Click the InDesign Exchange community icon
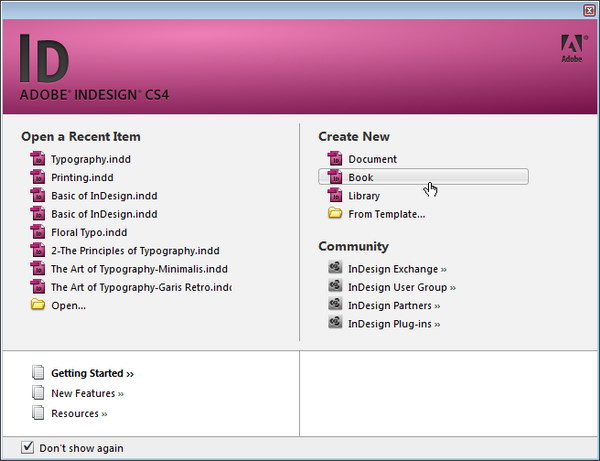Viewport: 600px width, 461px height. 335,267
